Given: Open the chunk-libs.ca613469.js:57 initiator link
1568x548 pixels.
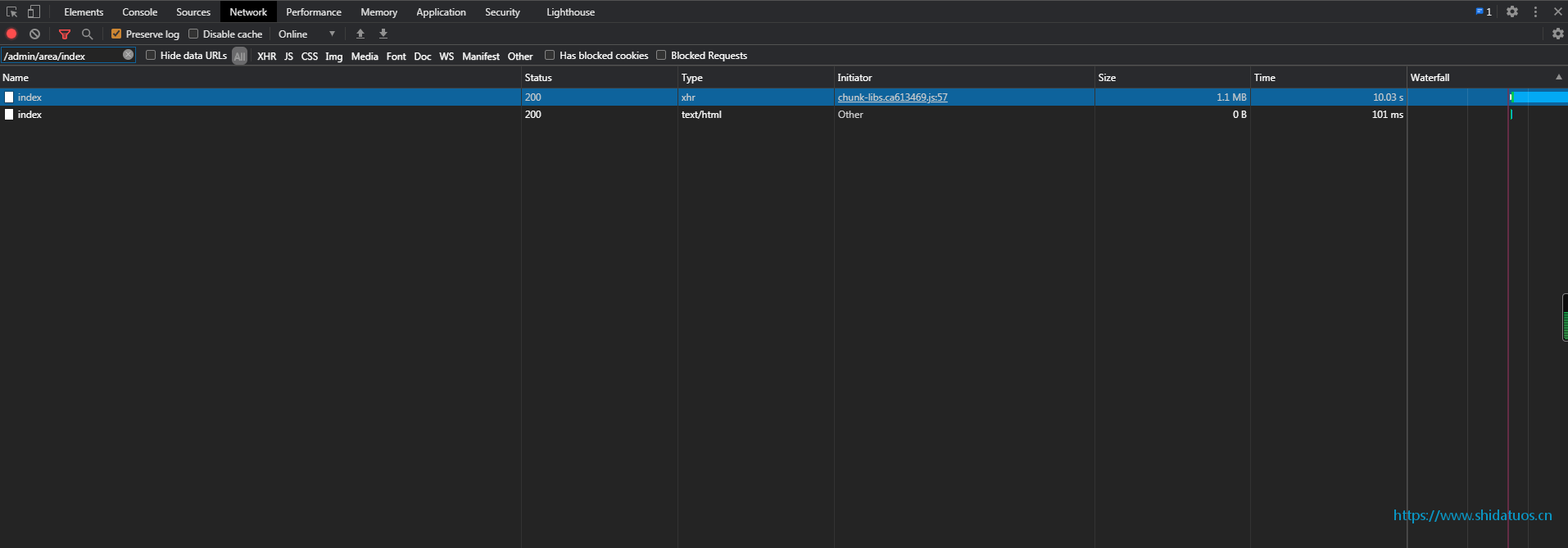Looking at the screenshot, I should tap(892, 97).
